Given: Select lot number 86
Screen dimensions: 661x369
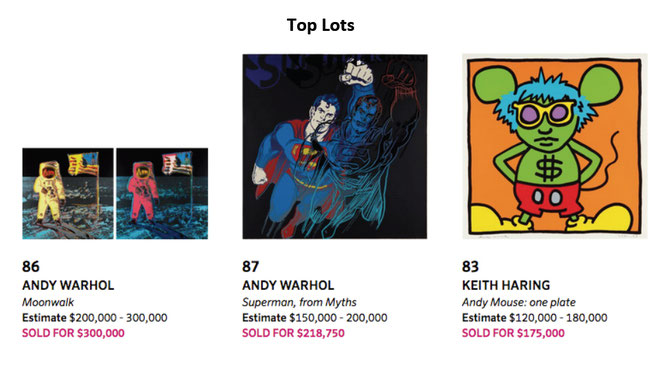Looking at the screenshot, I should pos(31,267).
